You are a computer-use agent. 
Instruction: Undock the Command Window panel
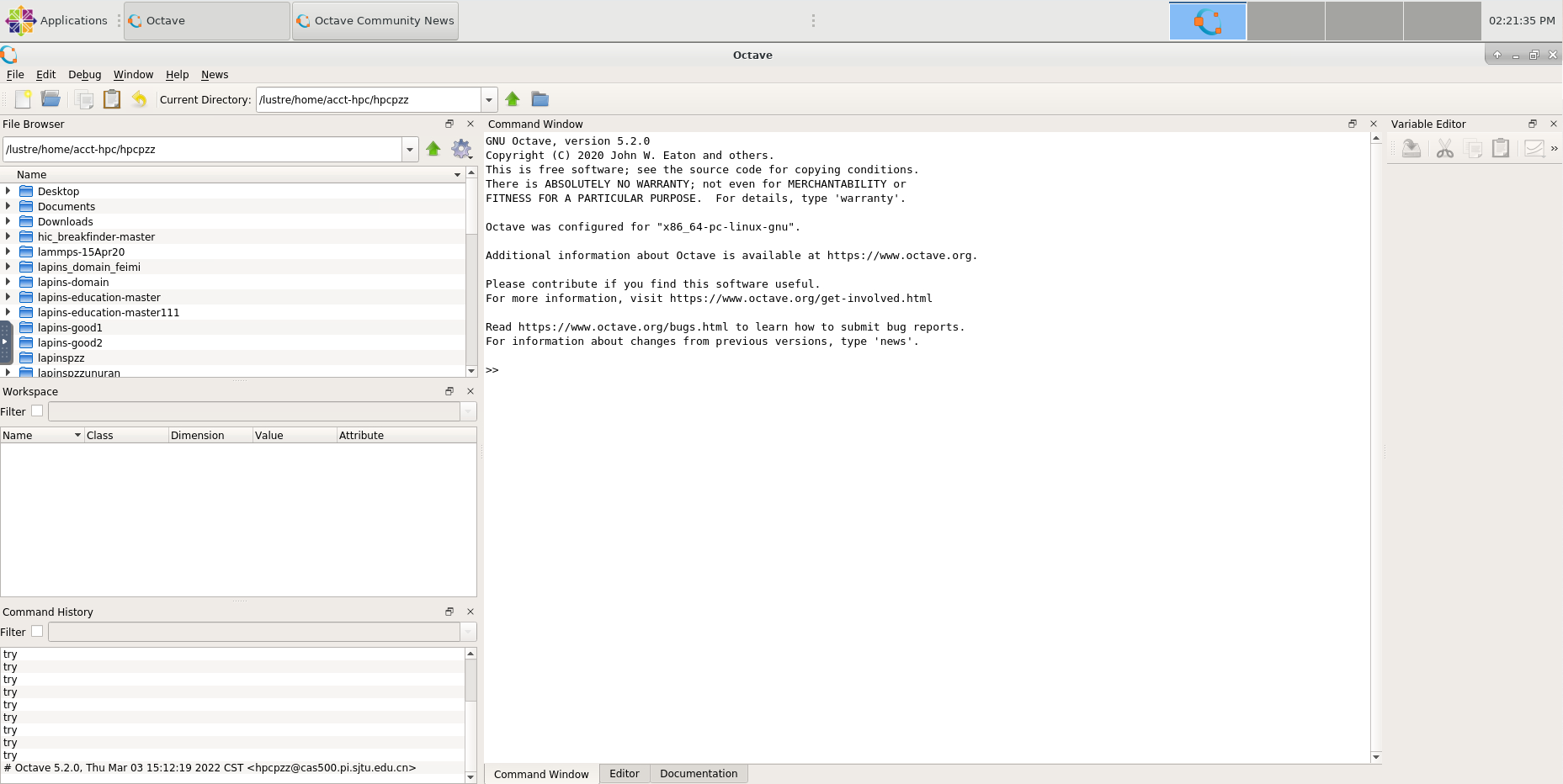tap(1353, 124)
